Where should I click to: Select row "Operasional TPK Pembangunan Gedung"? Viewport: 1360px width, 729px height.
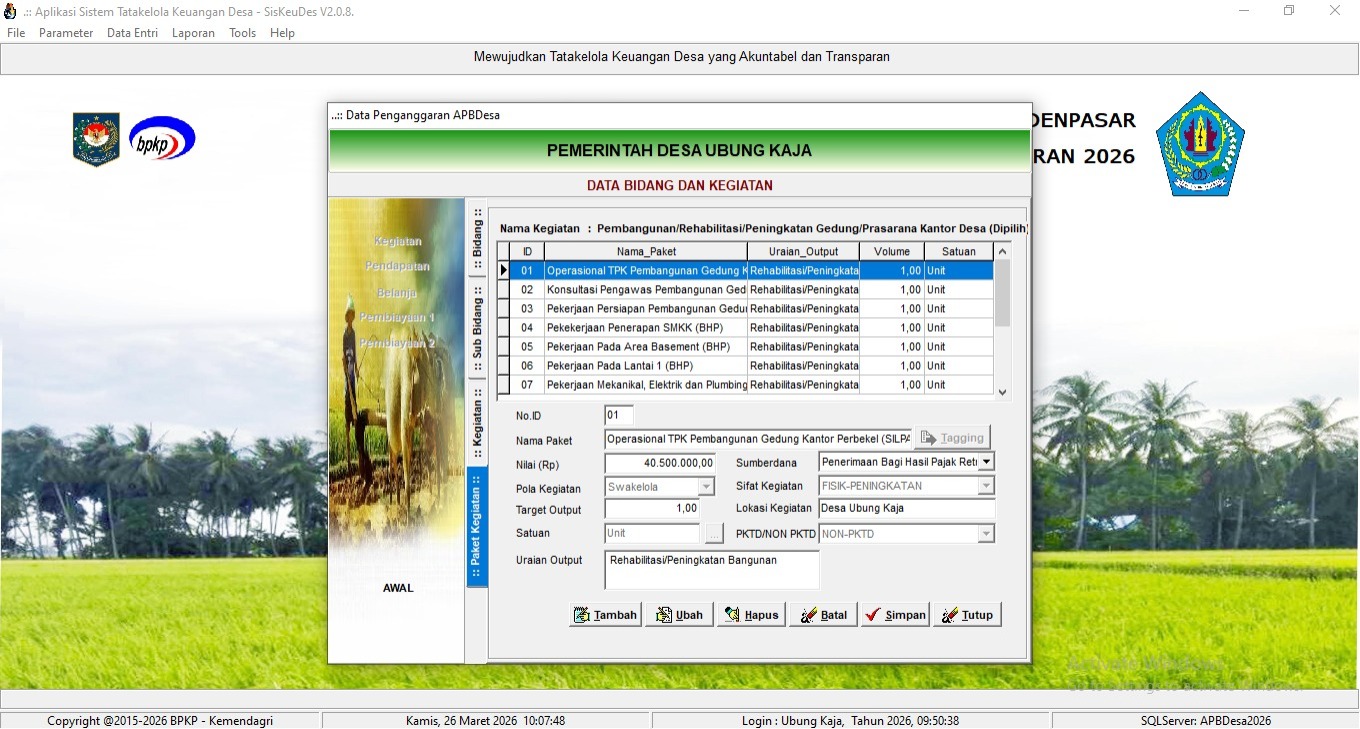[746, 271]
